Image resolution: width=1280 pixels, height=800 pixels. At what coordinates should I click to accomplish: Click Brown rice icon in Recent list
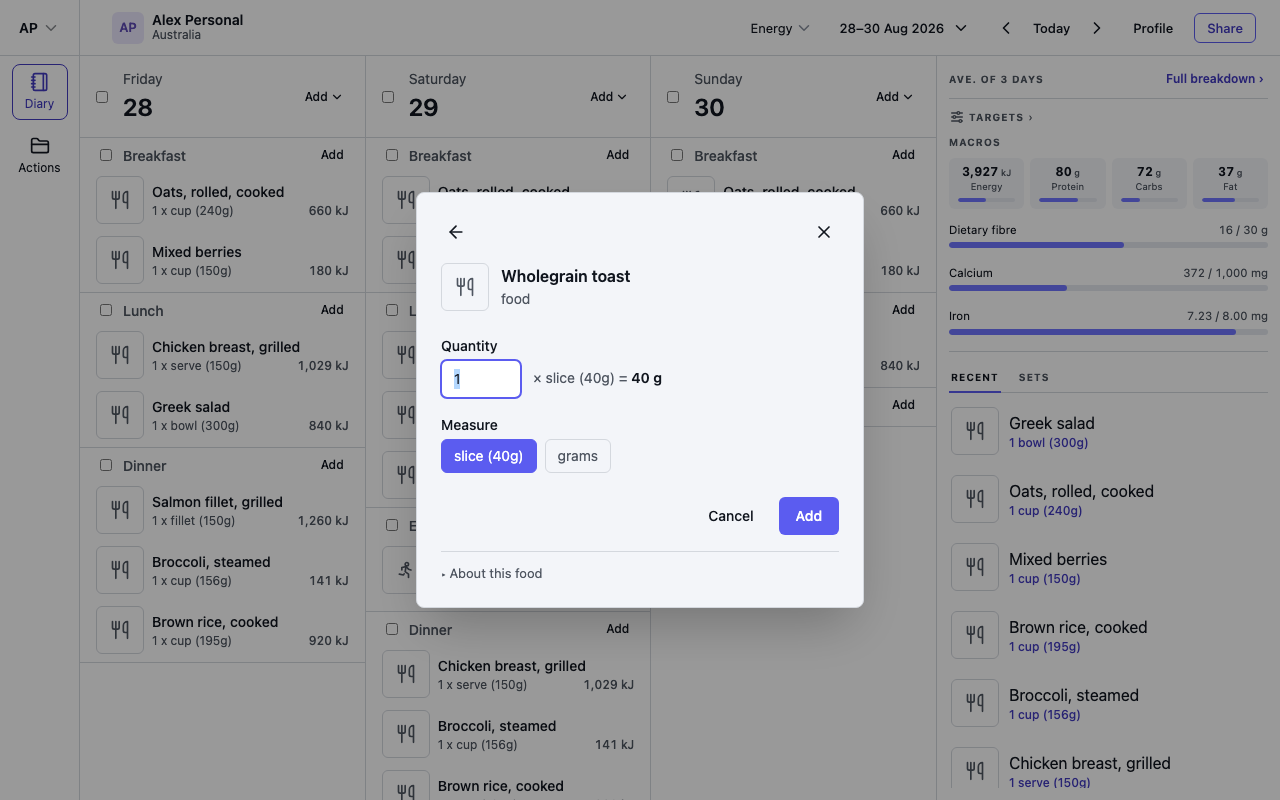[975, 635]
